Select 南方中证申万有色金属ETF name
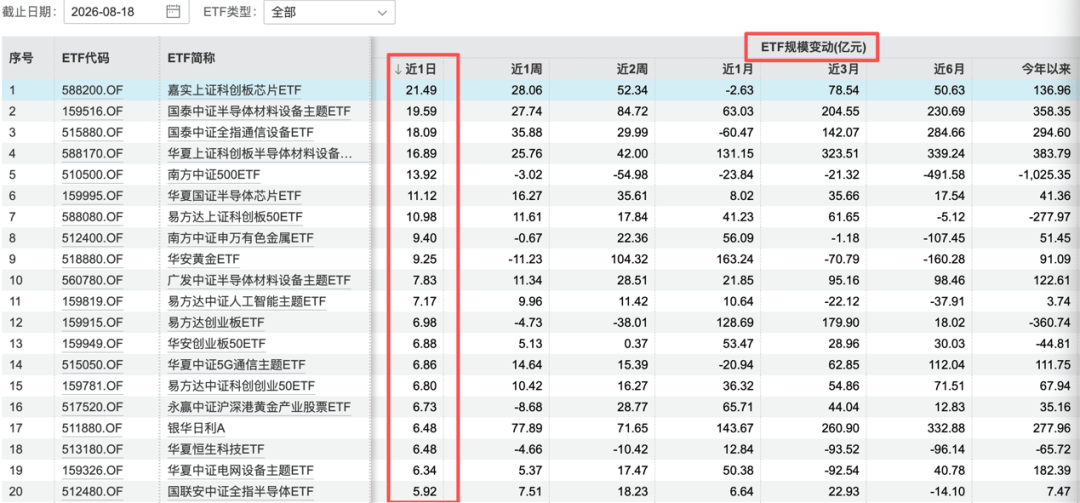This screenshot has height=503, width=1080. click(x=240, y=238)
